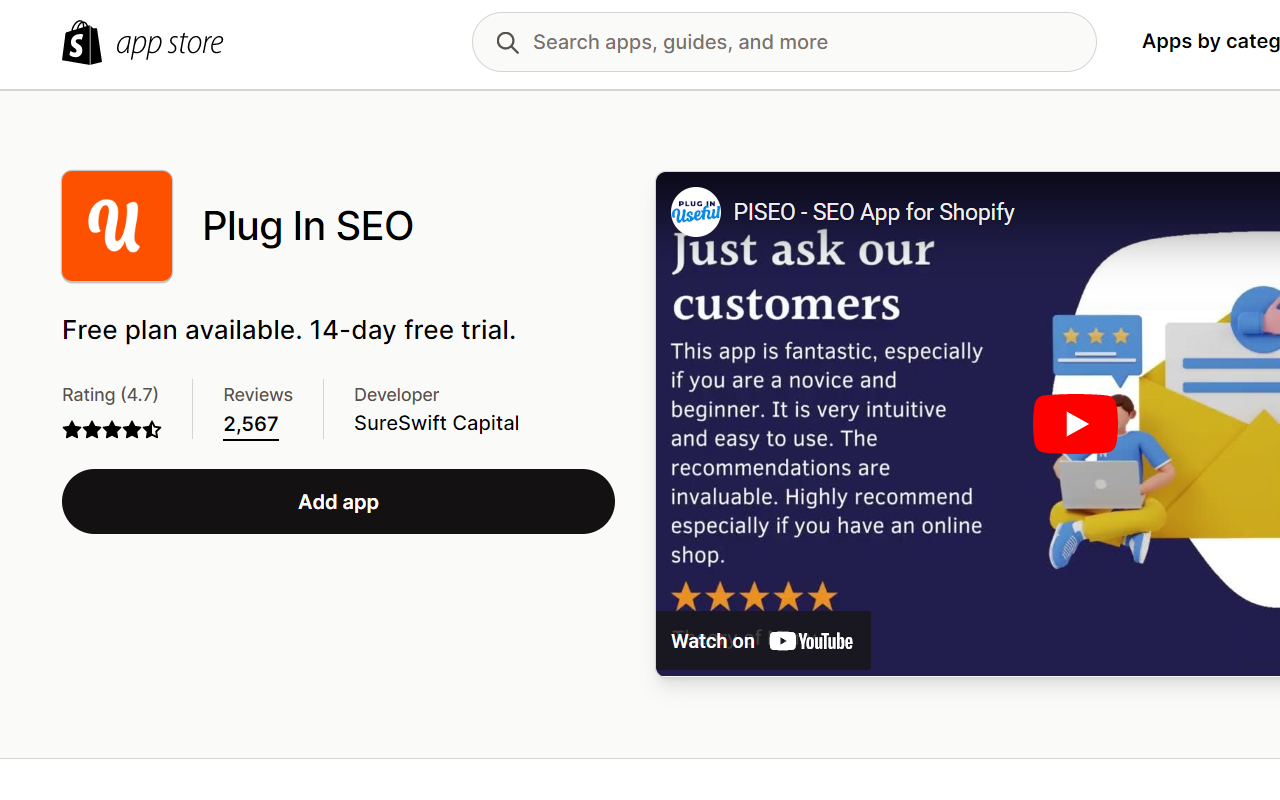1280x800 pixels.
Task: Click inside the search apps input field
Action: point(700,42)
